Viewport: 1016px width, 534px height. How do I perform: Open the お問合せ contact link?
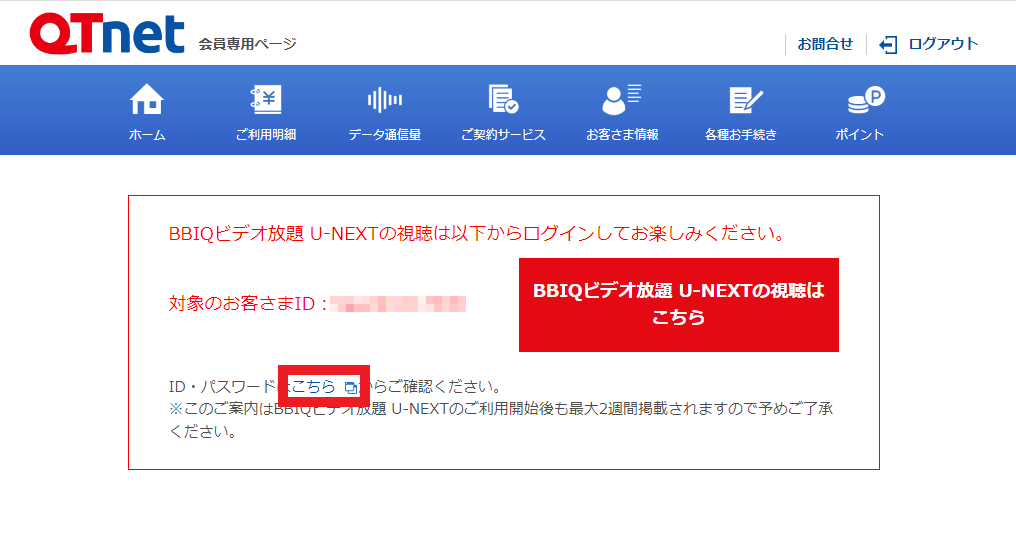tap(824, 44)
